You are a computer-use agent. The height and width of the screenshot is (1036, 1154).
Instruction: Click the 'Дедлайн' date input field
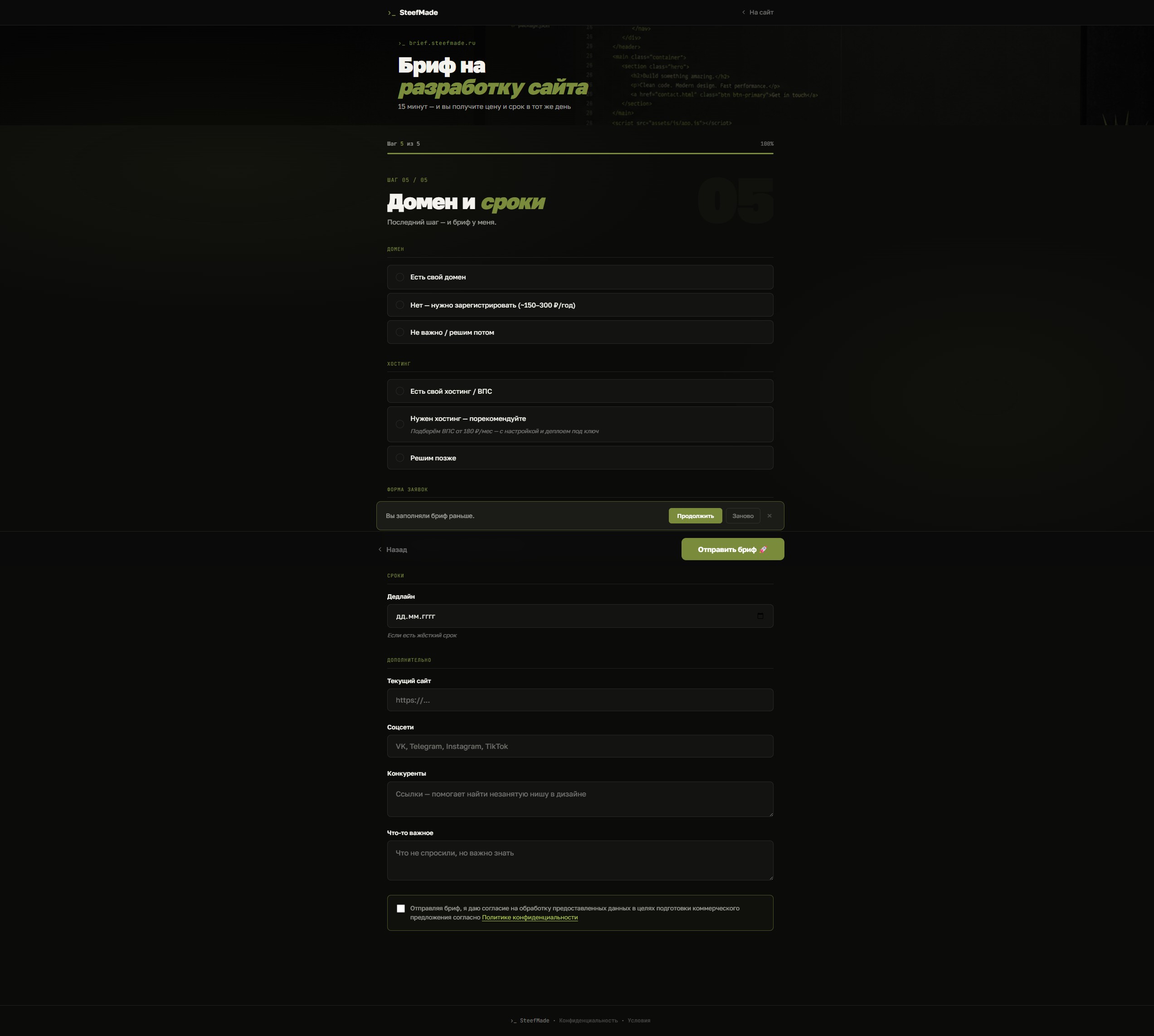pyautogui.click(x=580, y=616)
